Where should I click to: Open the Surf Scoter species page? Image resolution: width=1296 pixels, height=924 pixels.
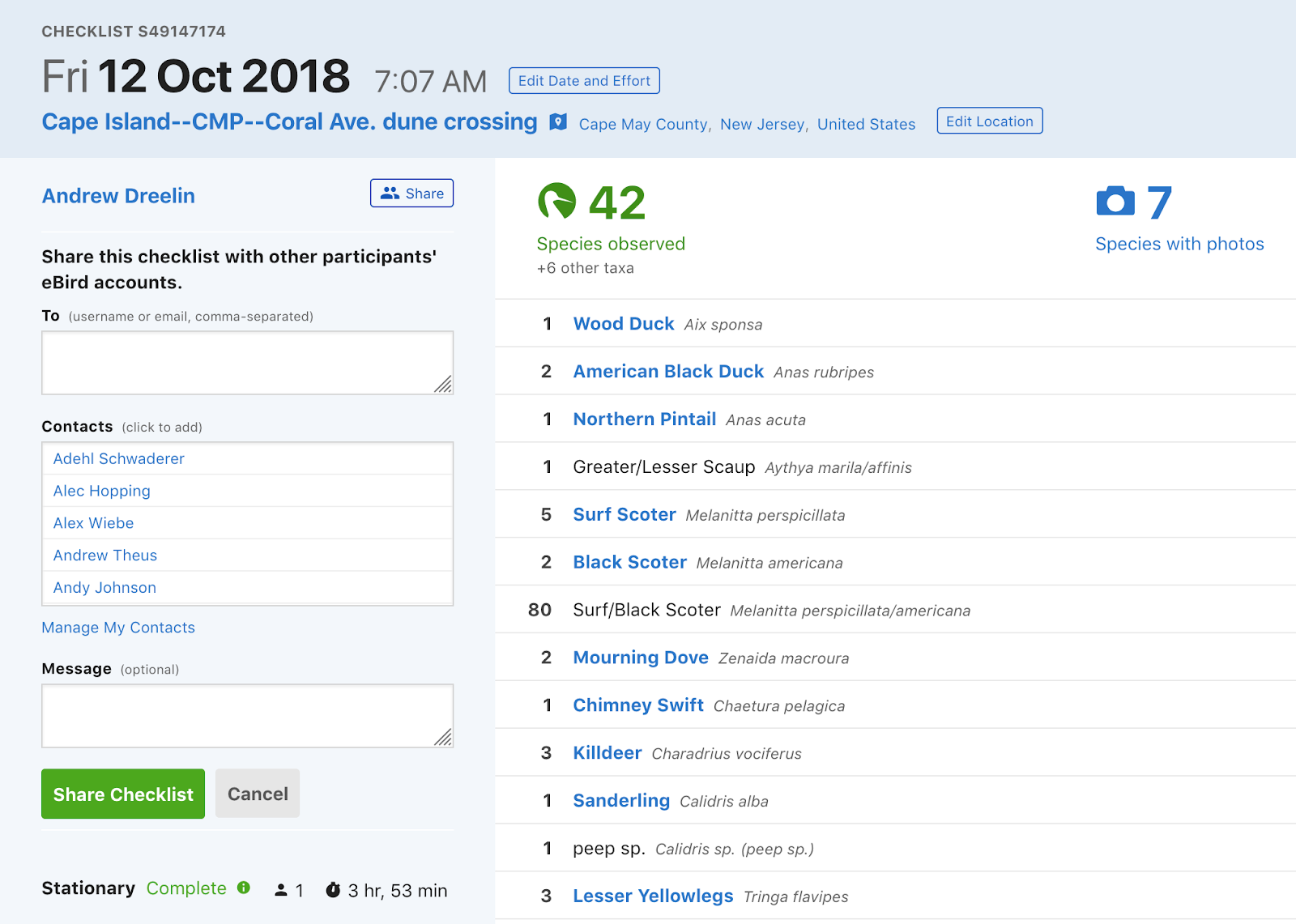coord(625,514)
